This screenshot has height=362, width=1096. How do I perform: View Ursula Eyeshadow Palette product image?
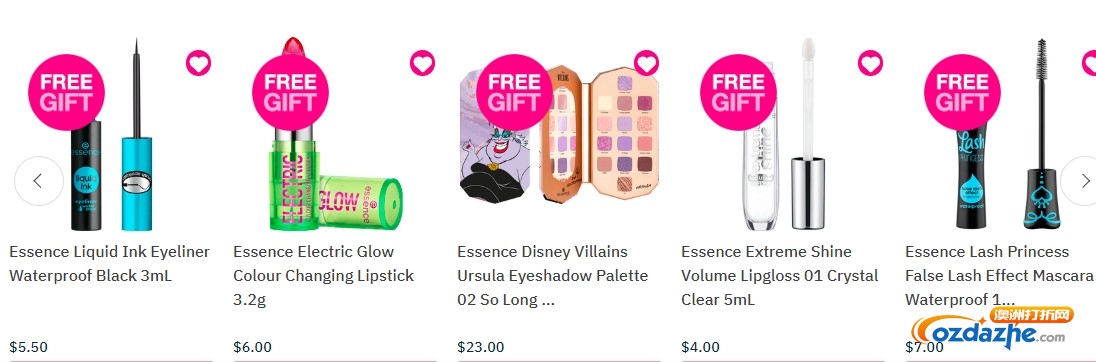point(560,133)
